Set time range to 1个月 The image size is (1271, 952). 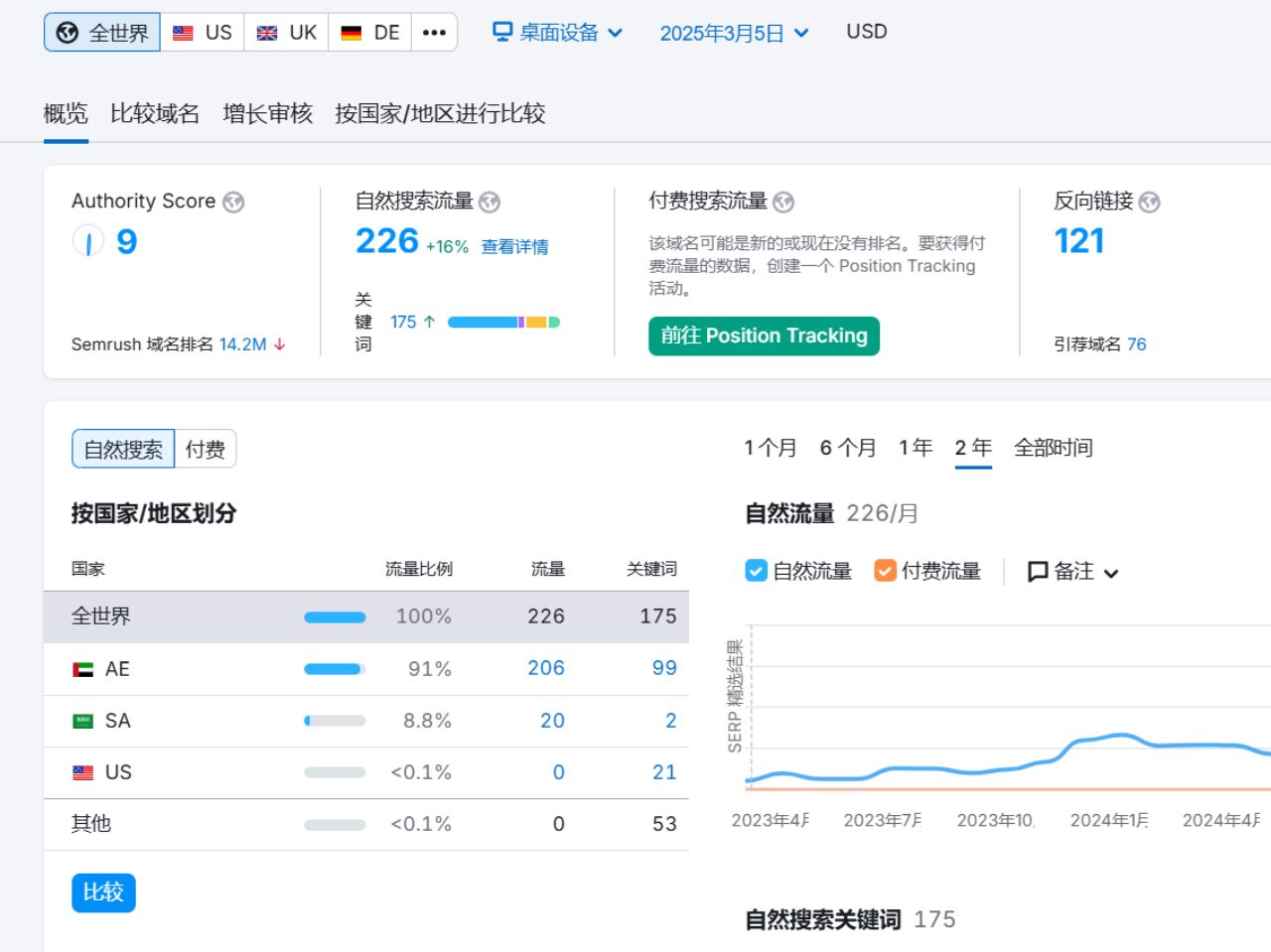[771, 448]
